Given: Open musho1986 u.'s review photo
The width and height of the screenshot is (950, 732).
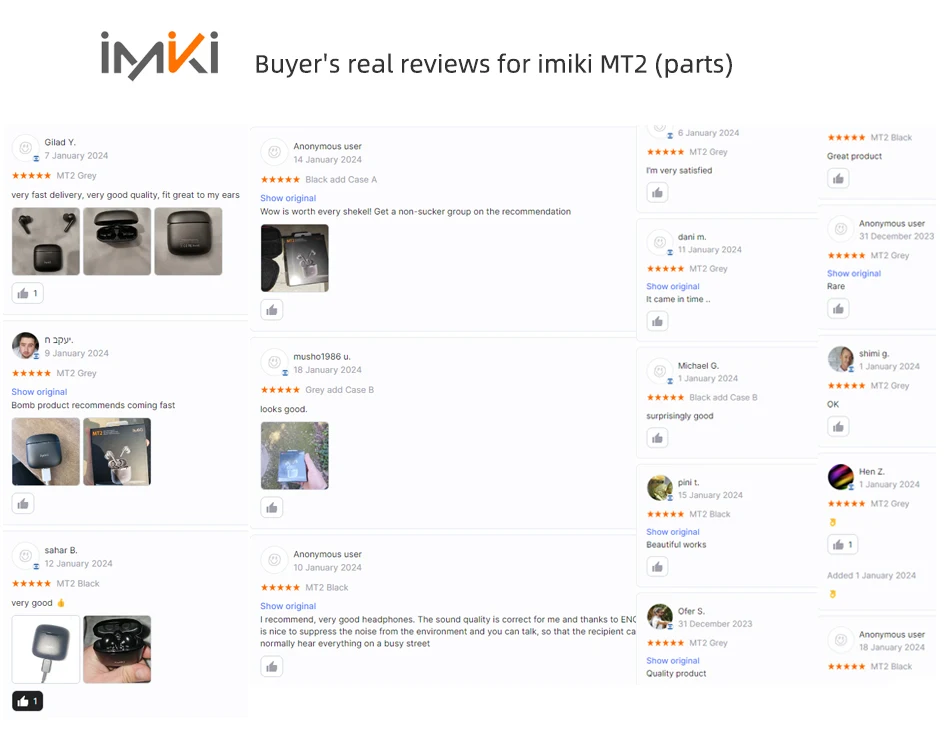Looking at the screenshot, I should [295, 456].
